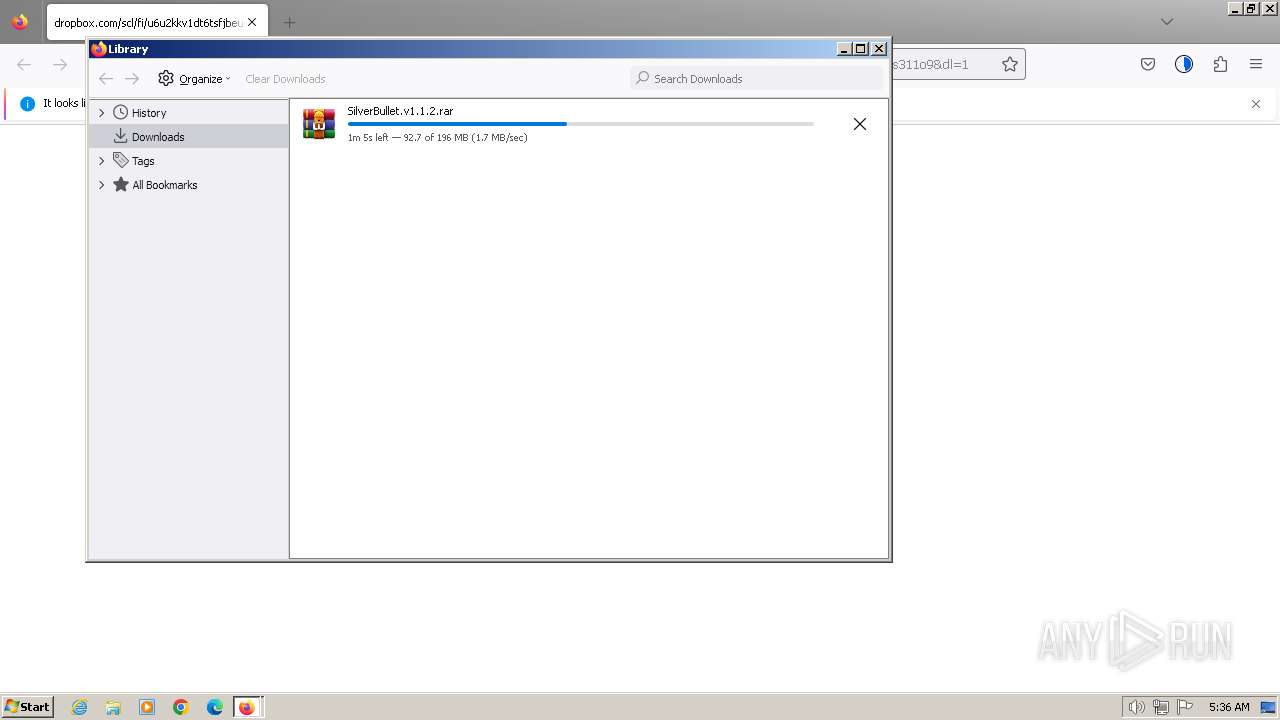Image resolution: width=1280 pixels, height=720 pixels.
Task: Open the volume tray icon
Action: tap(1136, 707)
